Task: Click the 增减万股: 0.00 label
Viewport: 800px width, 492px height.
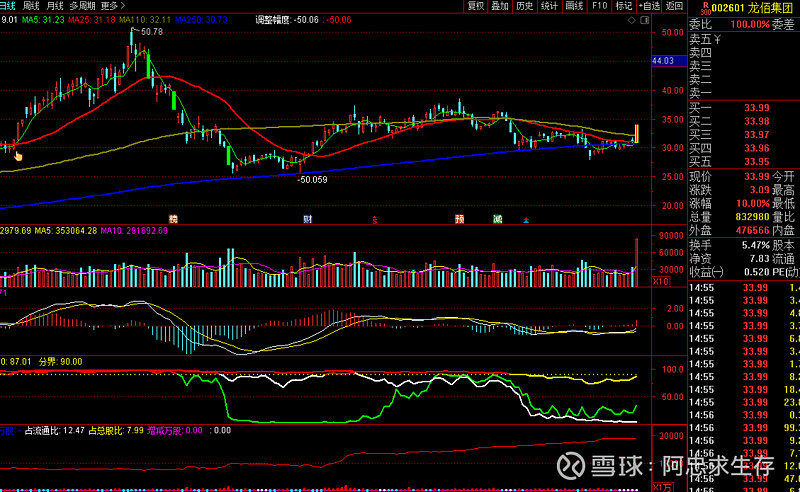Action: coord(175,430)
